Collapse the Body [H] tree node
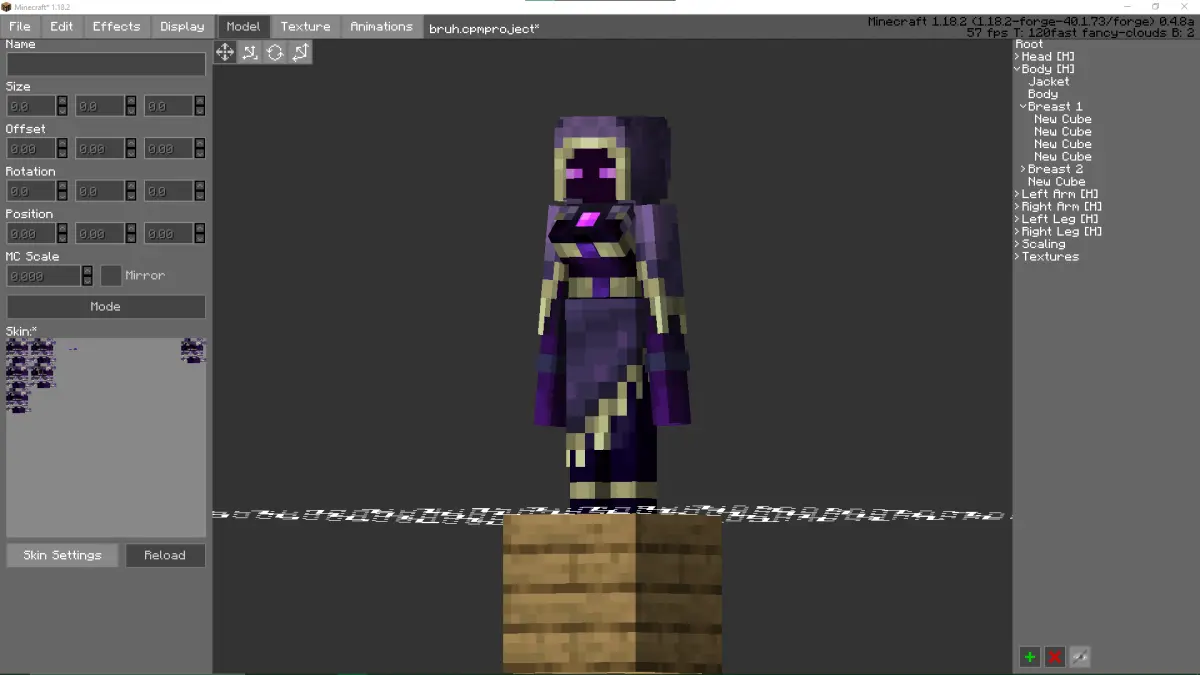 [x=1017, y=69]
